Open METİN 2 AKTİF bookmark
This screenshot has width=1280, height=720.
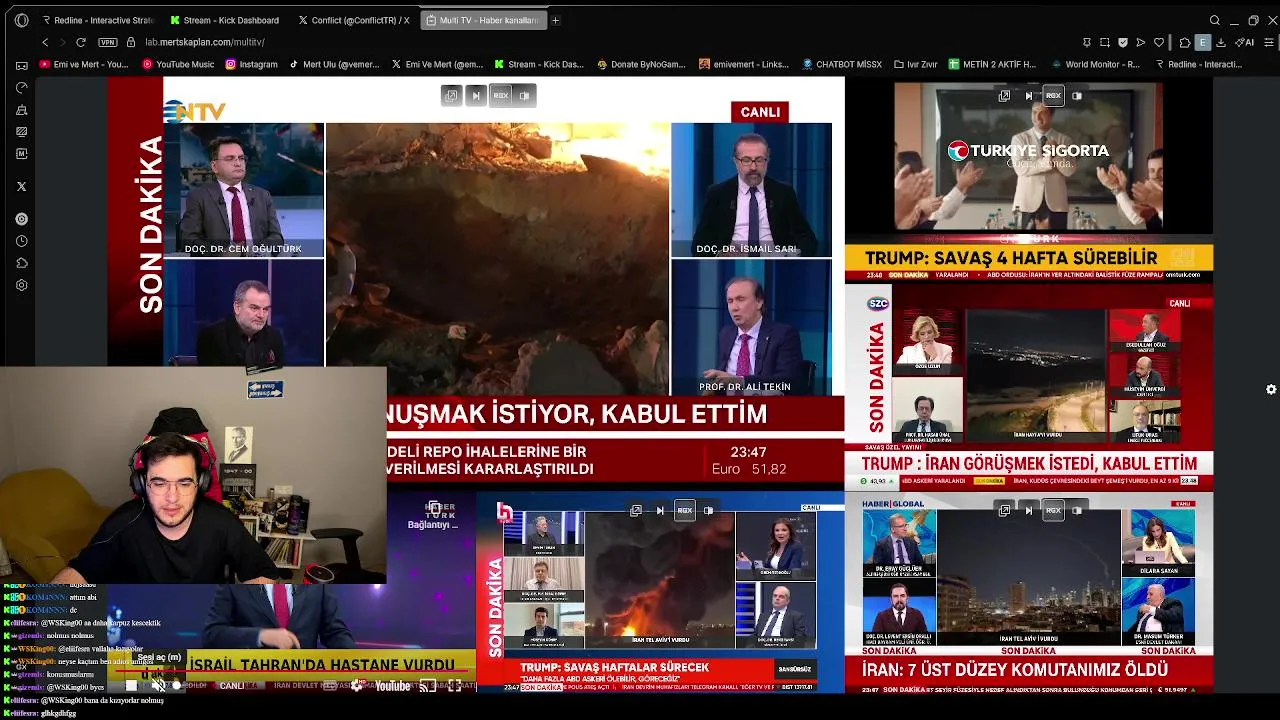click(x=992, y=64)
